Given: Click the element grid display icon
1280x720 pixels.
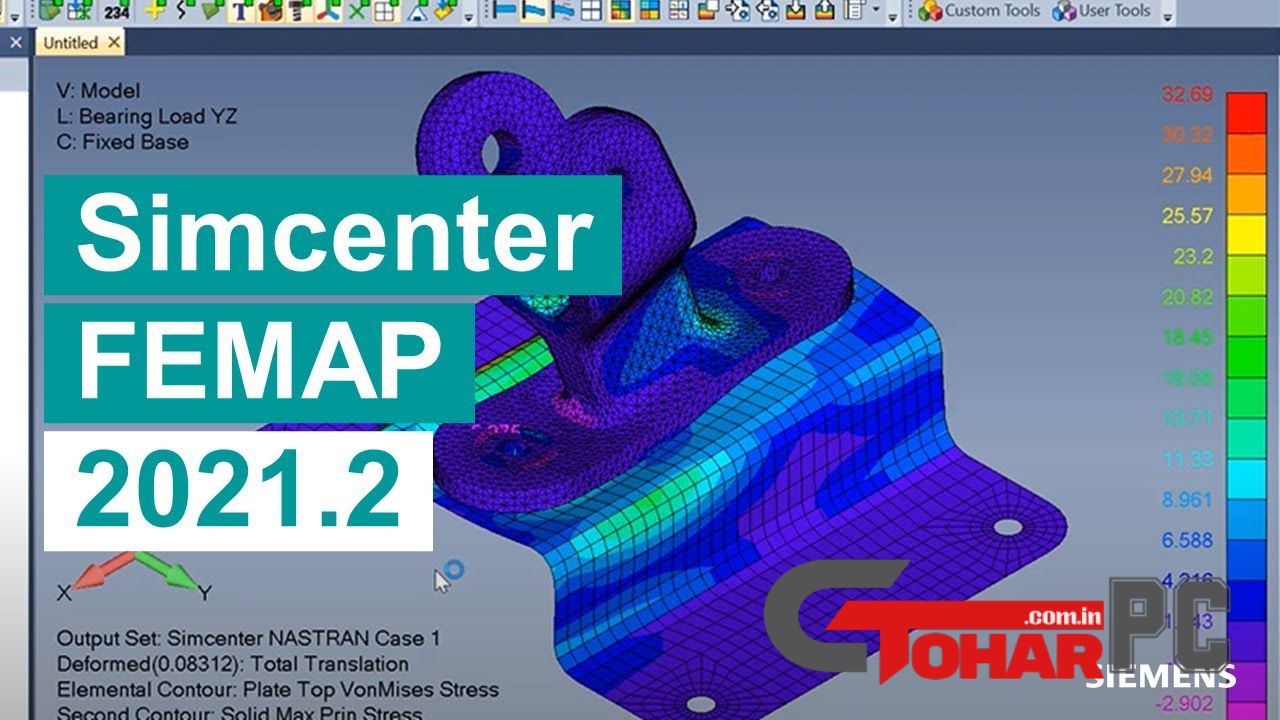Looking at the screenshot, I should 384,11.
